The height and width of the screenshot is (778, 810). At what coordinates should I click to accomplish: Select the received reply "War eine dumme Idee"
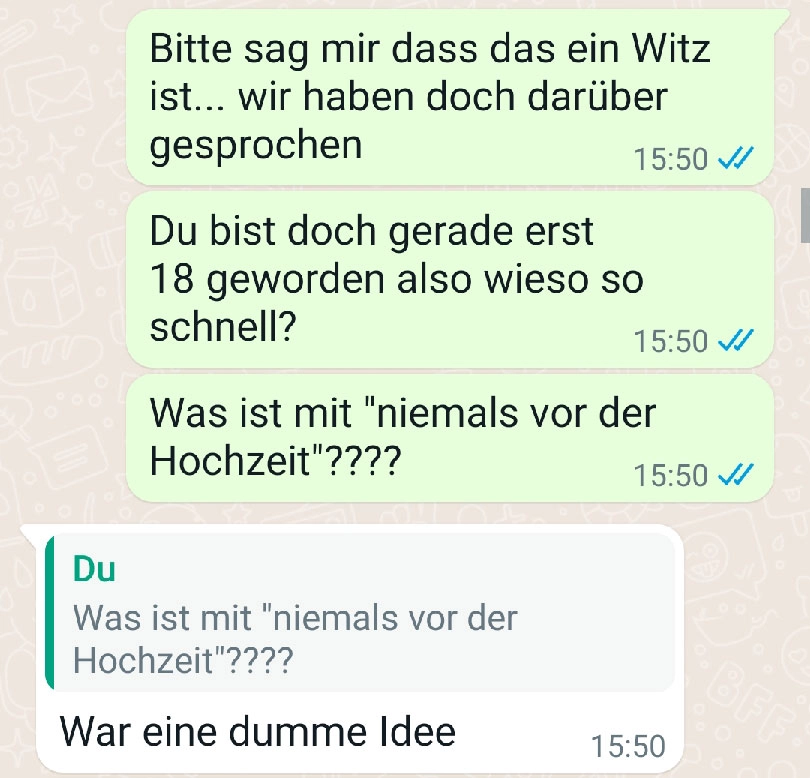(x=360, y=649)
